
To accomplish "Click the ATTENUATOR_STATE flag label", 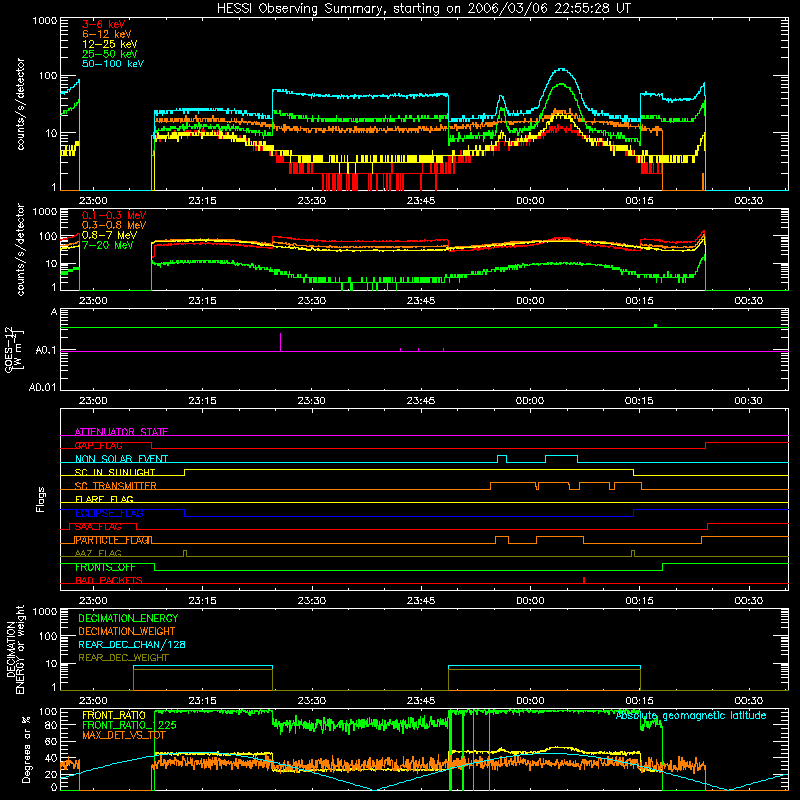I will (x=121, y=432).
